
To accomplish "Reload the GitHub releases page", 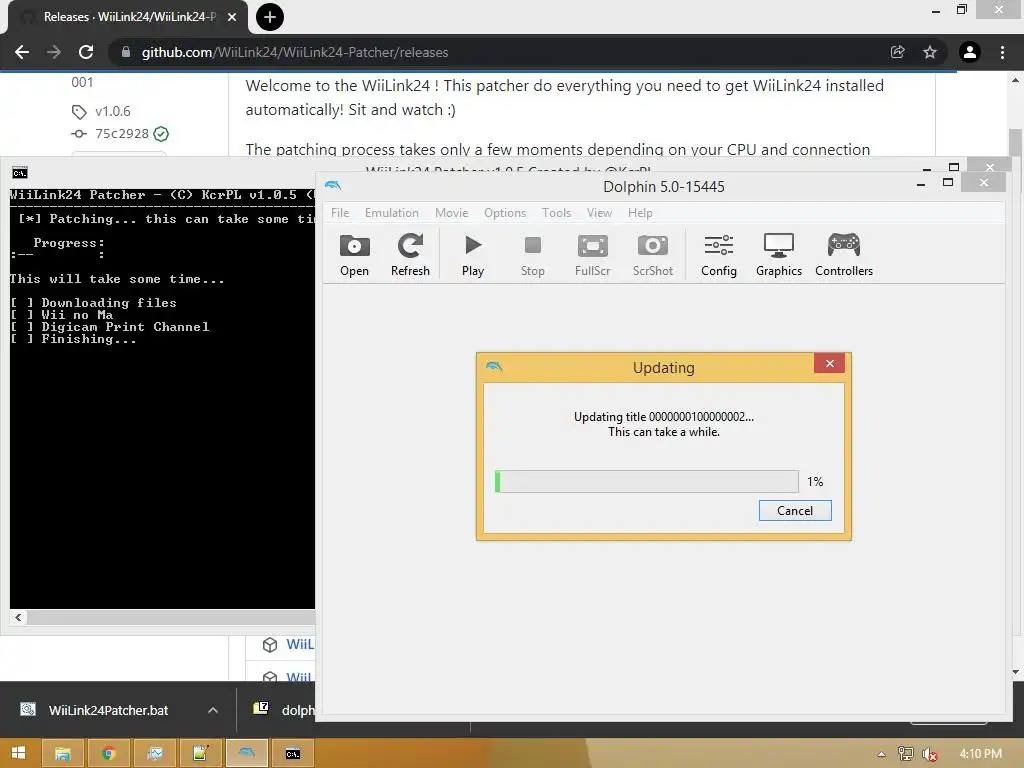I will click(86, 52).
